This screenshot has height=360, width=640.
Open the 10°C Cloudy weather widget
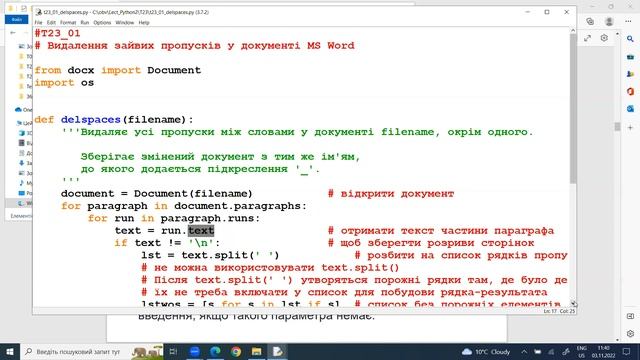click(x=486, y=351)
